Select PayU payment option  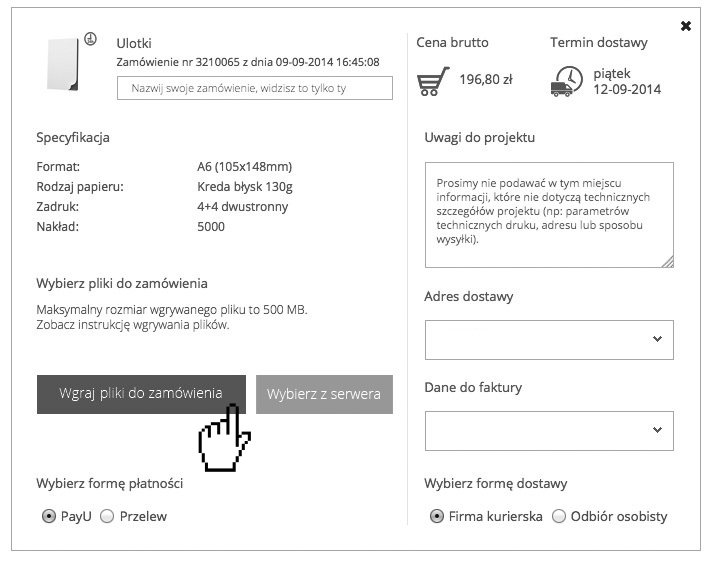(48, 517)
